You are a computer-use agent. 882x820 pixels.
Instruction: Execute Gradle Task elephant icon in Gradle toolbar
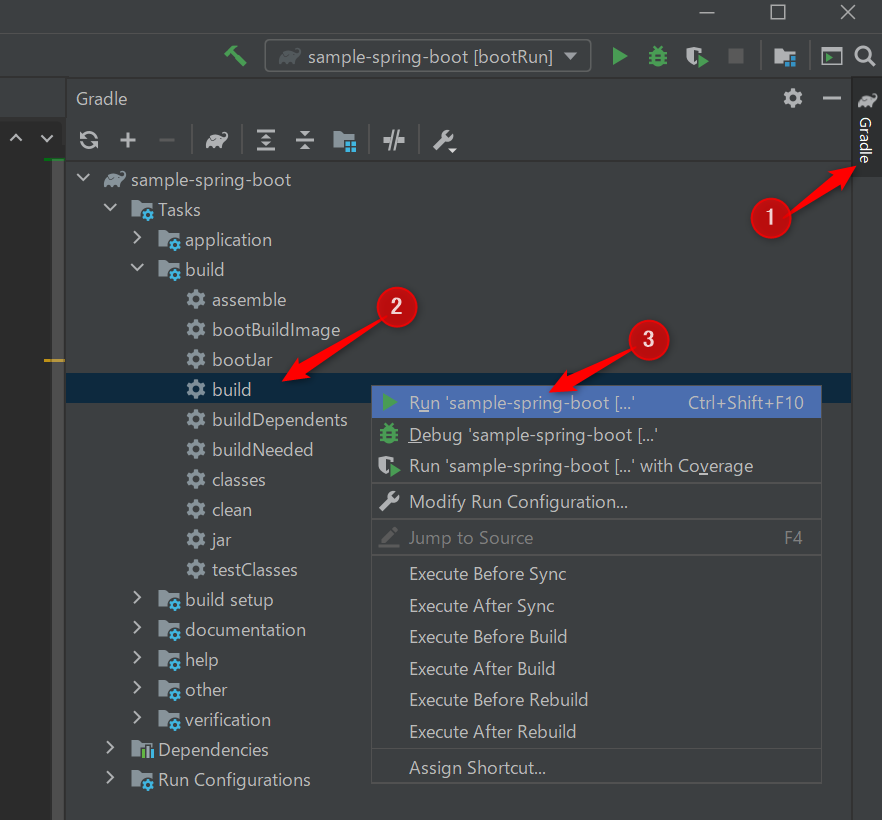(217, 140)
